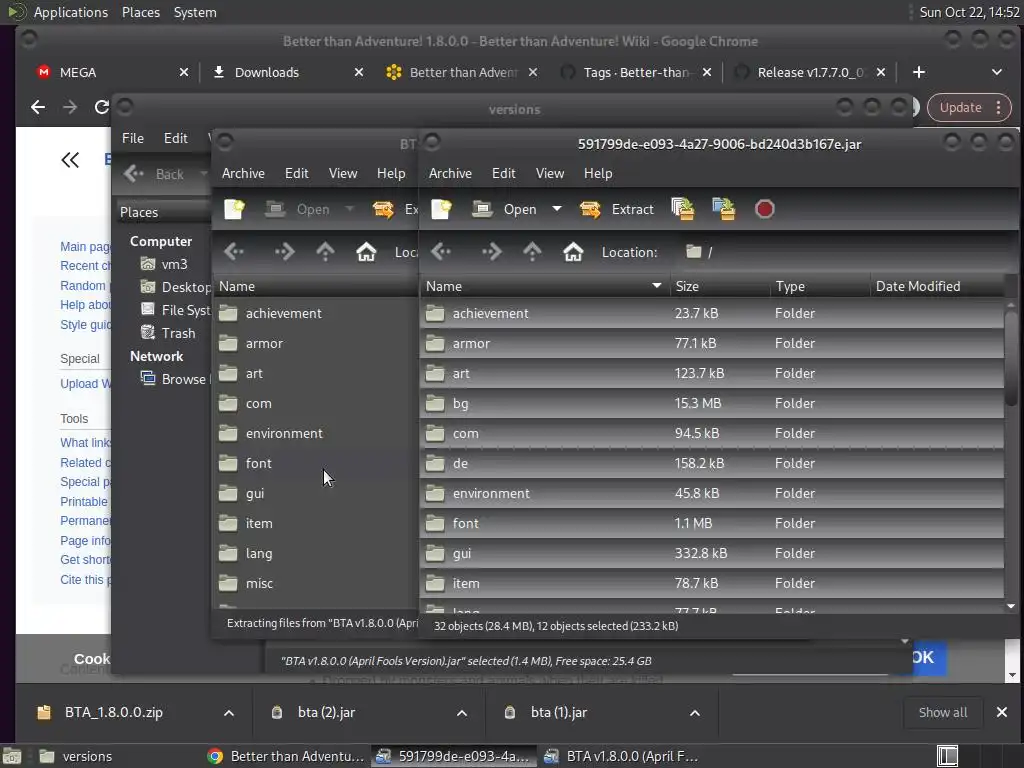Click the red Stop icon in the jar toolbar

[x=764, y=209]
